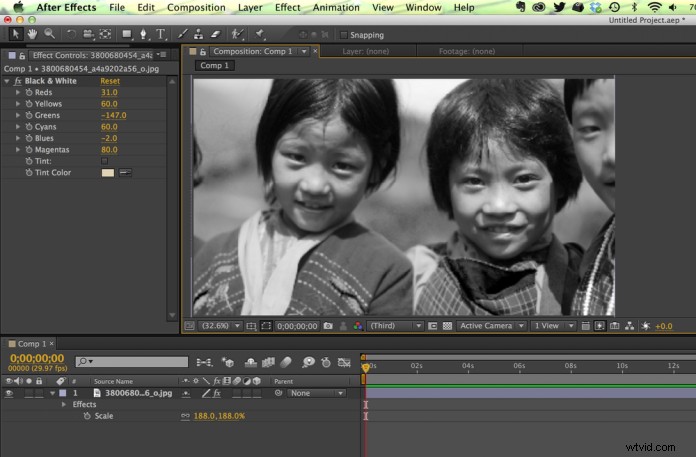Open the Layer menu
The image size is (696, 457).
tap(250, 8)
